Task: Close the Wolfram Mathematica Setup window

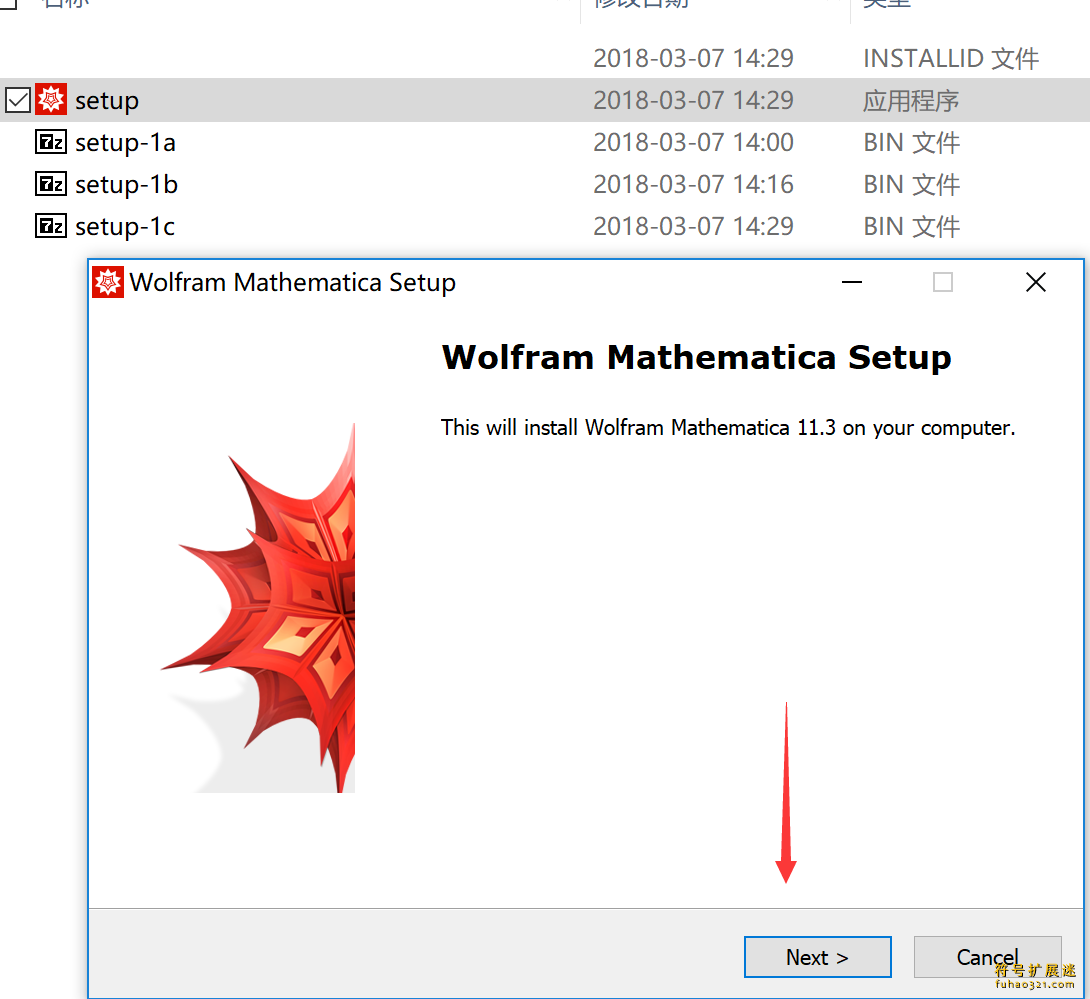Action: [1036, 282]
